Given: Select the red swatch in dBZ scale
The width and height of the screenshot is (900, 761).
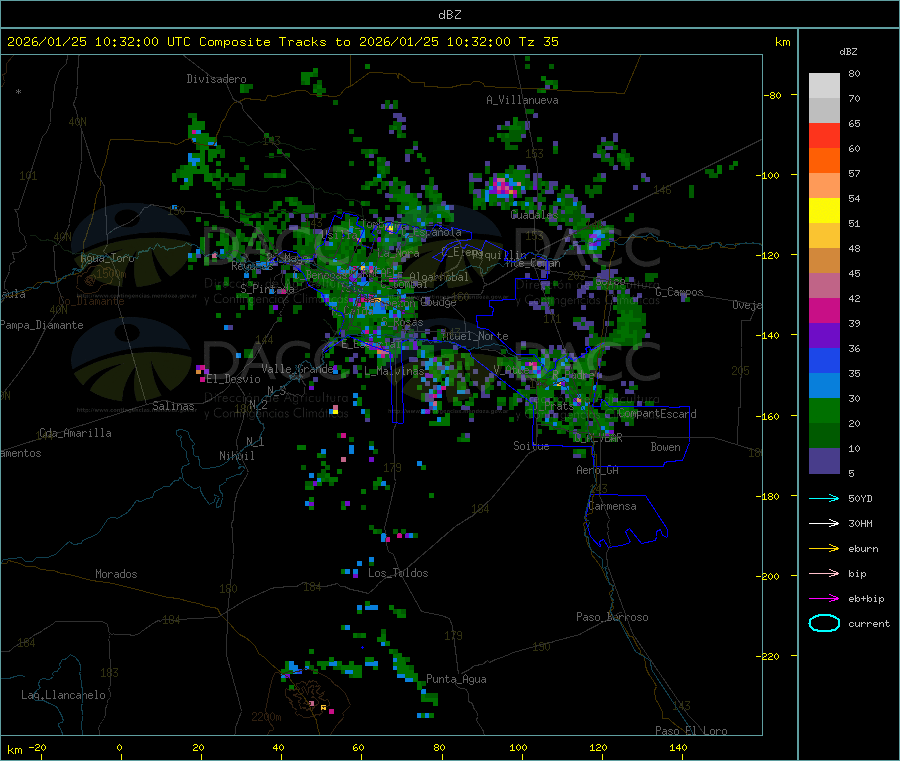Looking at the screenshot, I should tap(824, 135).
